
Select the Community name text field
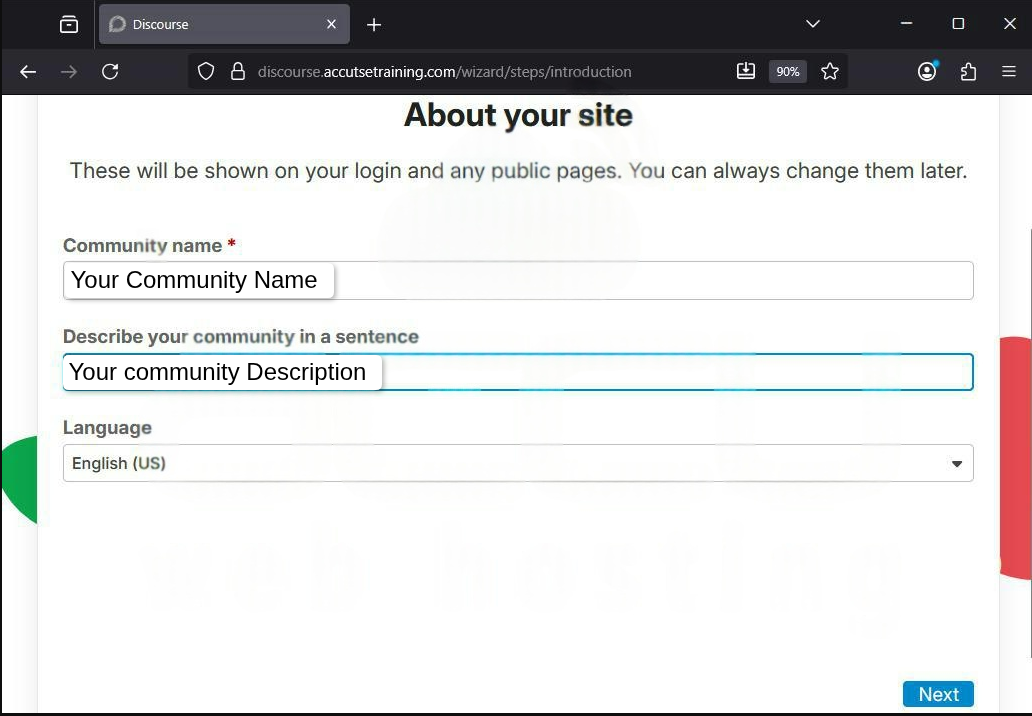coord(518,280)
